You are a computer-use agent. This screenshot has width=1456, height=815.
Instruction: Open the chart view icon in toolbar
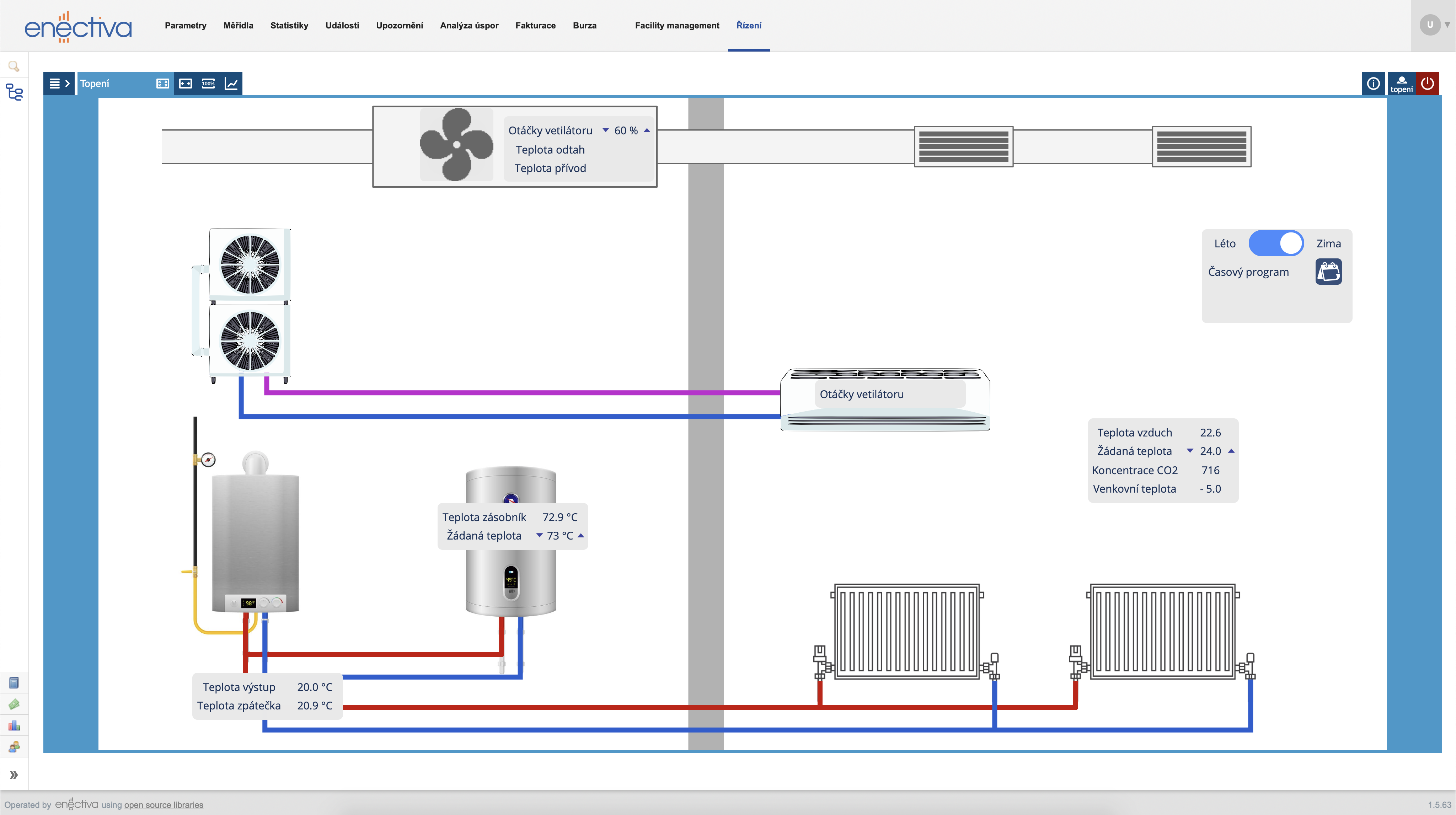tap(231, 84)
